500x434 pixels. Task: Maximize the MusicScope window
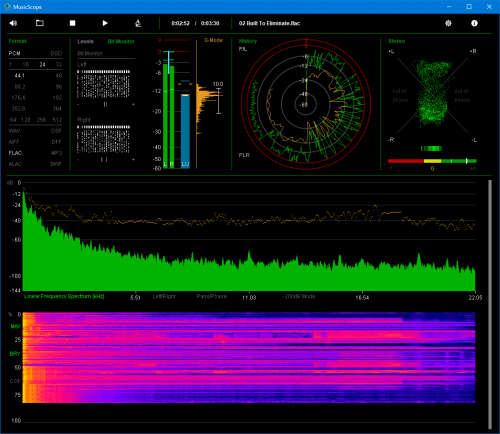pos(469,7)
